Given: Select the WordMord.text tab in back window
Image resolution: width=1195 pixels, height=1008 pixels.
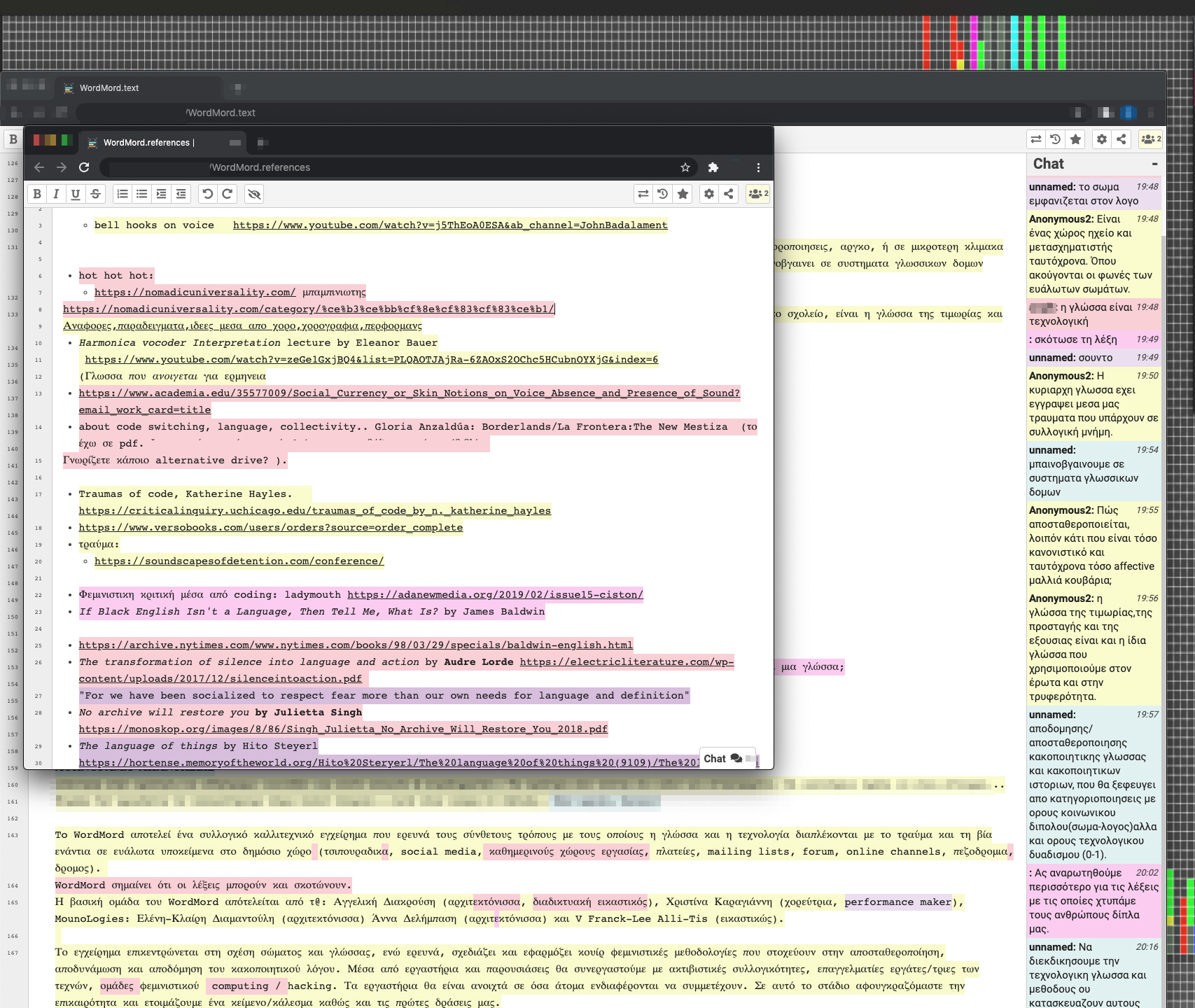Looking at the screenshot, I should [x=139, y=88].
